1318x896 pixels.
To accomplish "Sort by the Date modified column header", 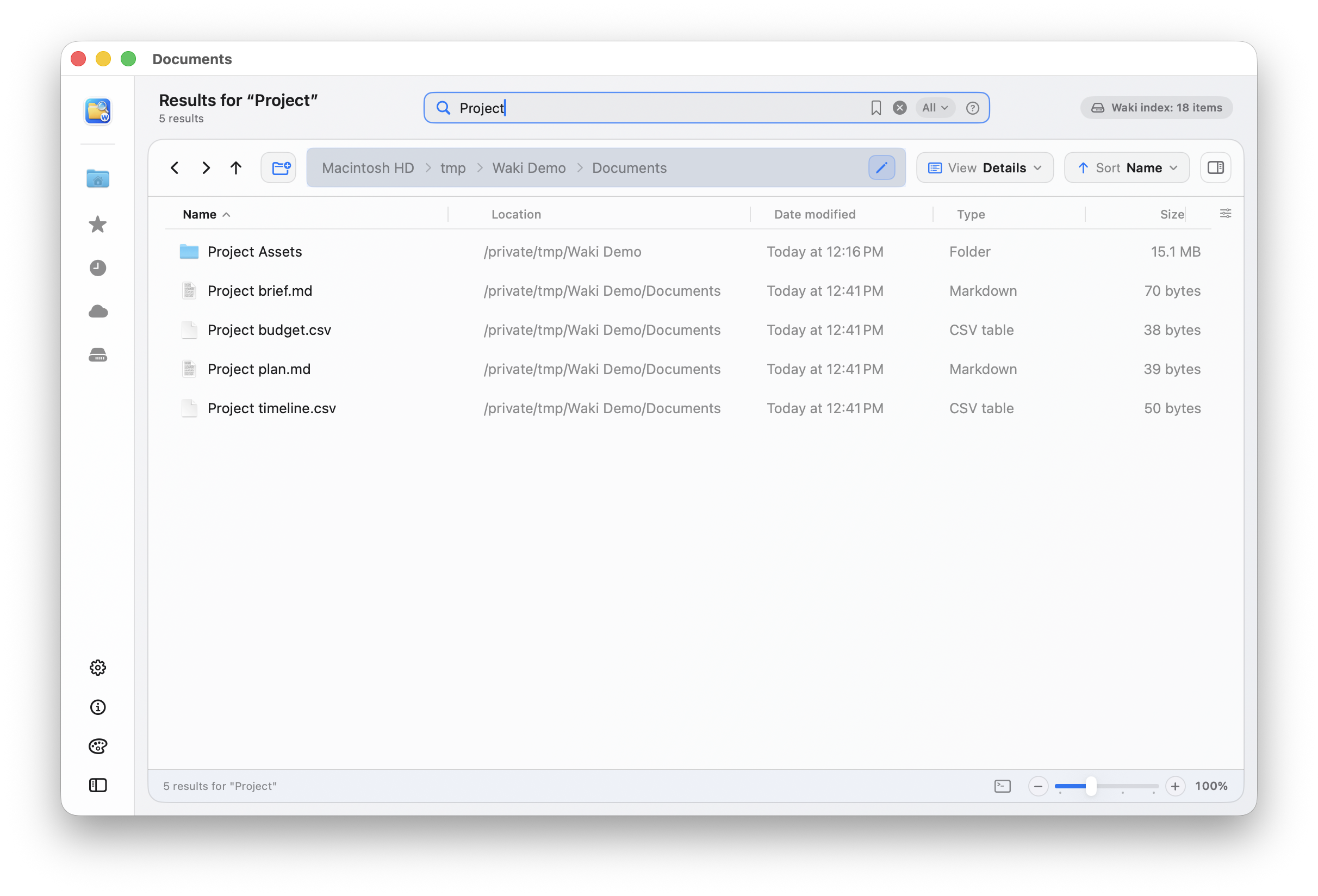I will (x=815, y=214).
